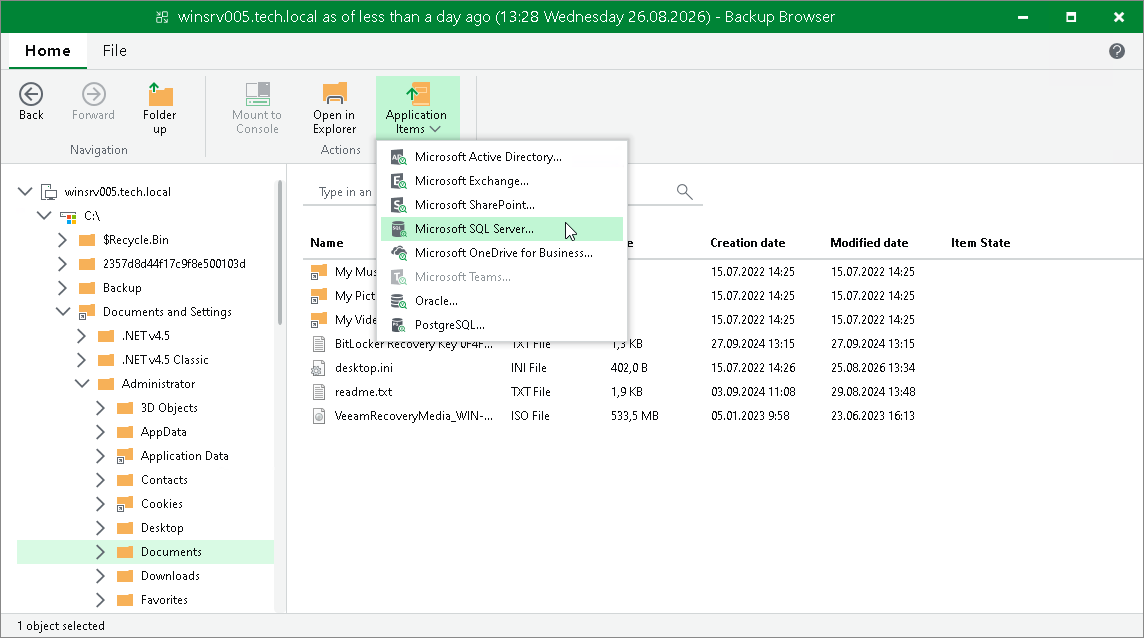Sort by Modified date column header
Image resolution: width=1144 pixels, height=638 pixels.
click(869, 243)
